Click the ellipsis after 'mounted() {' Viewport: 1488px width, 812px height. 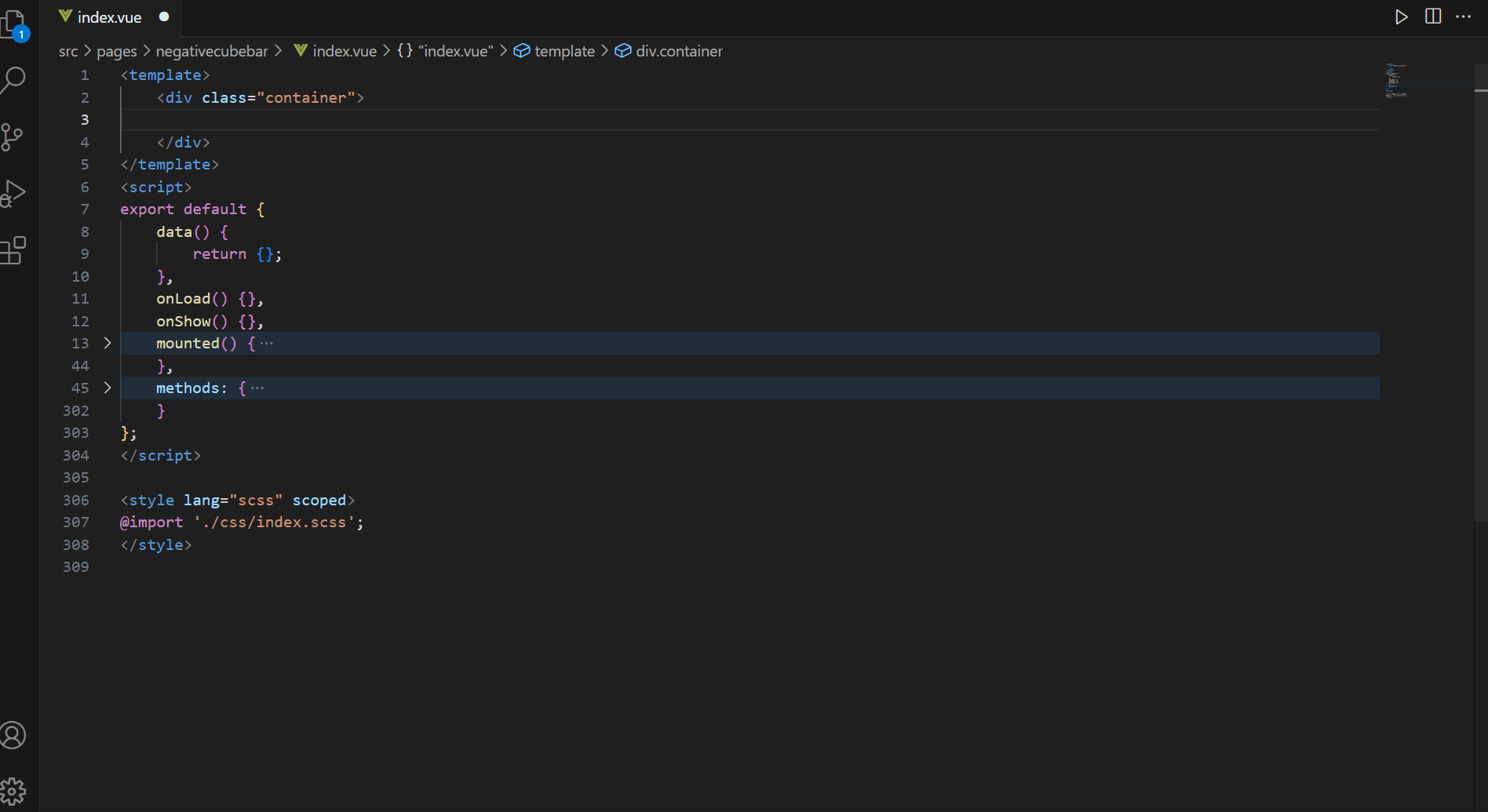coord(267,343)
